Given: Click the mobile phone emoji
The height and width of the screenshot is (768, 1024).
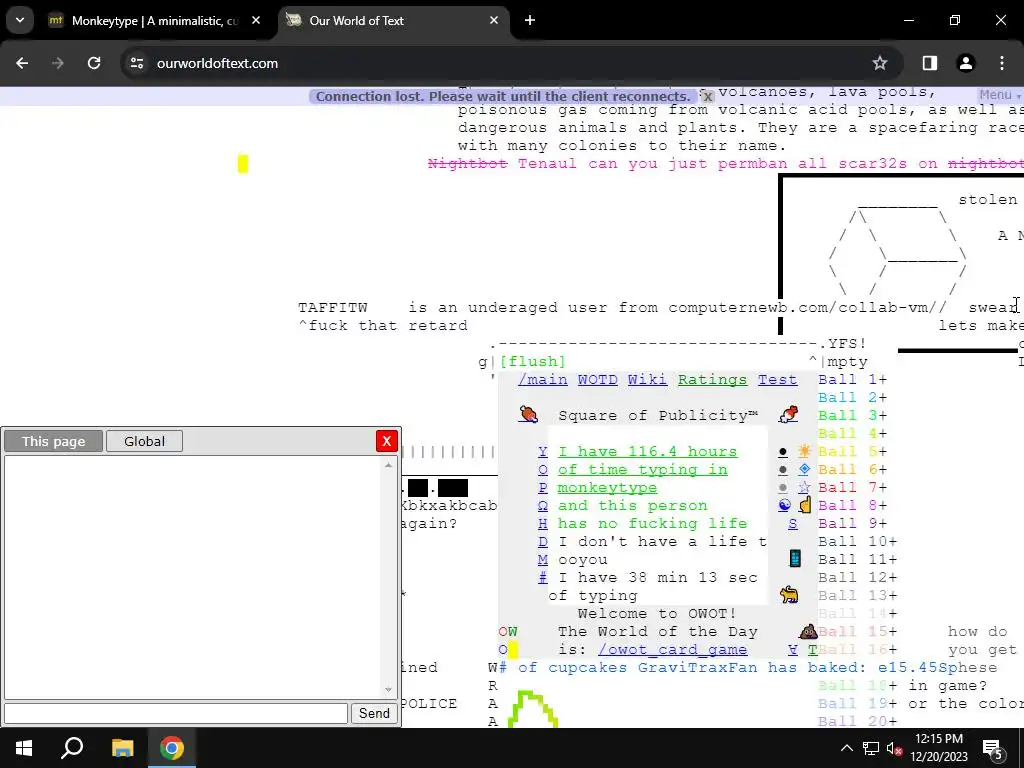Looking at the screenshot, I should pos(795,558).
